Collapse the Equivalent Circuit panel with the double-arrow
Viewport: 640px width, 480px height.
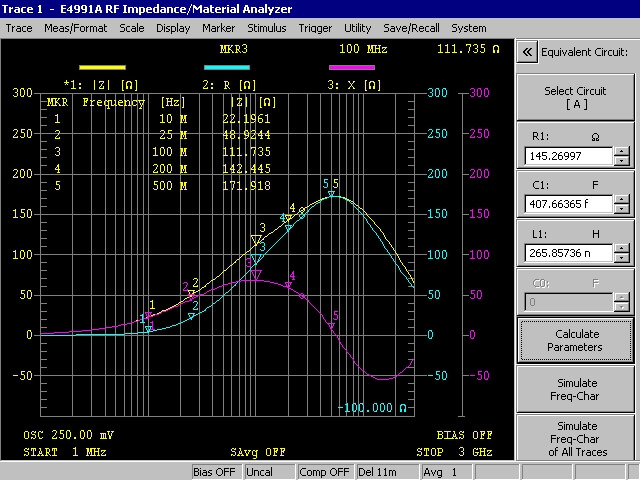(527, 52)
